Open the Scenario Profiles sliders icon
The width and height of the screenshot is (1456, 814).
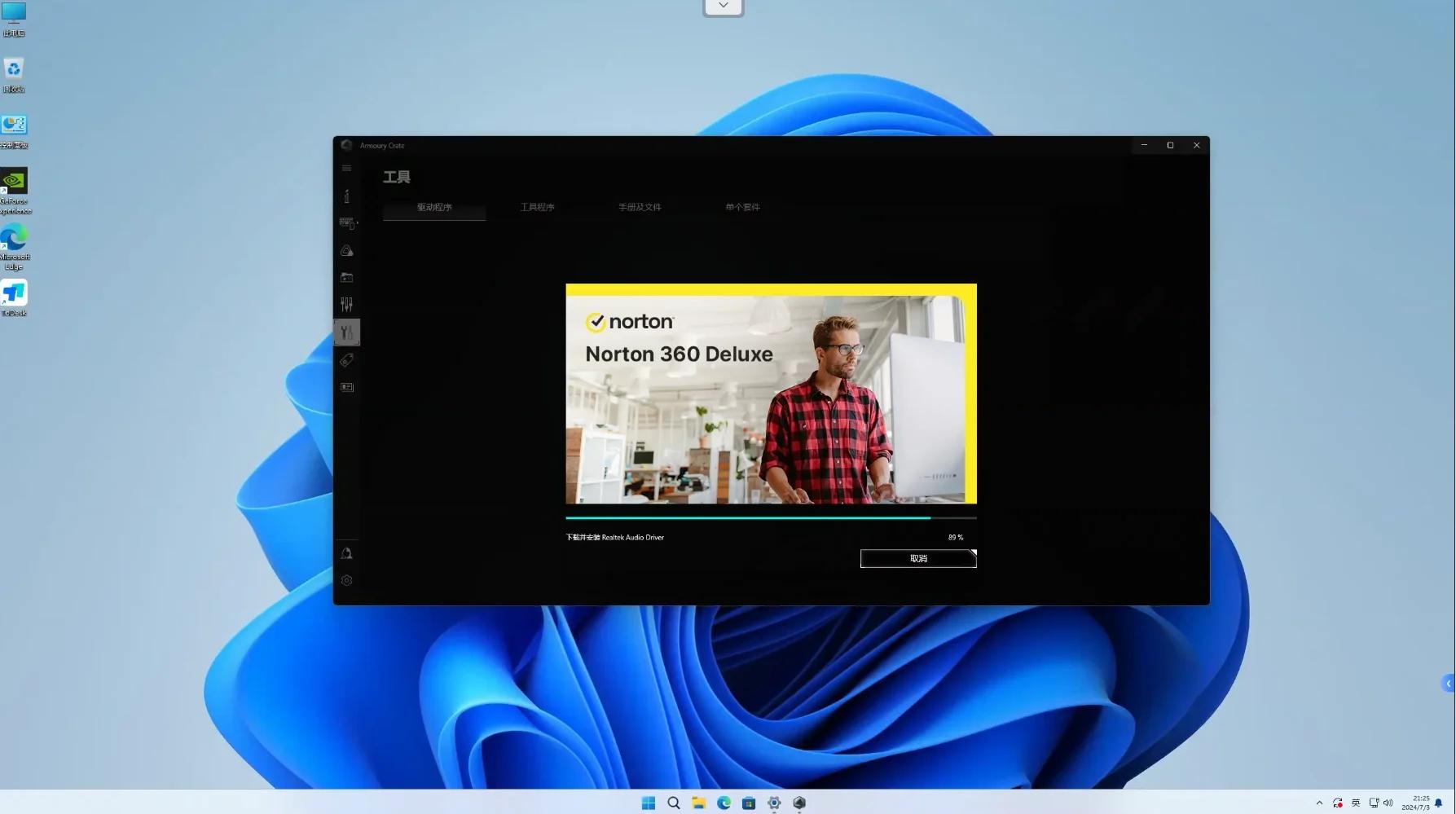coord(346,305)
